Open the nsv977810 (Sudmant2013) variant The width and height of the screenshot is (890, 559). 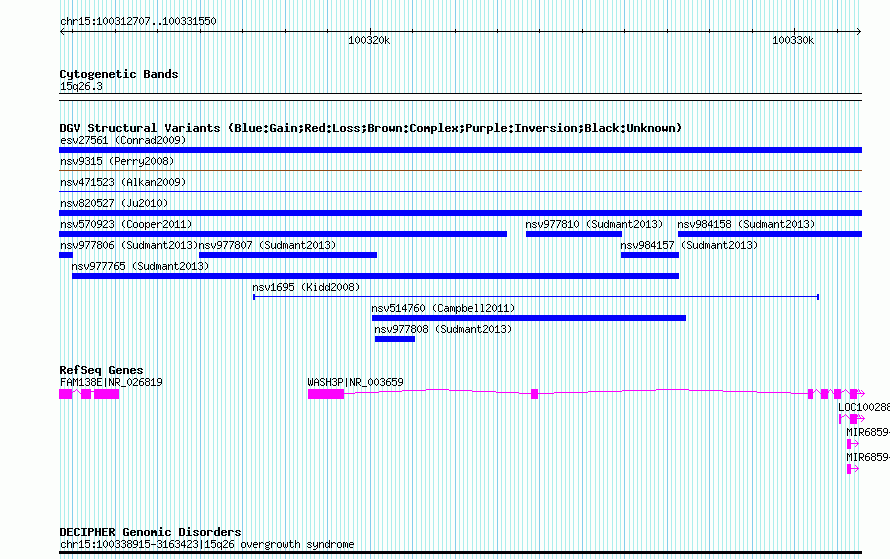pyautogui.click(x=594, y=224)
